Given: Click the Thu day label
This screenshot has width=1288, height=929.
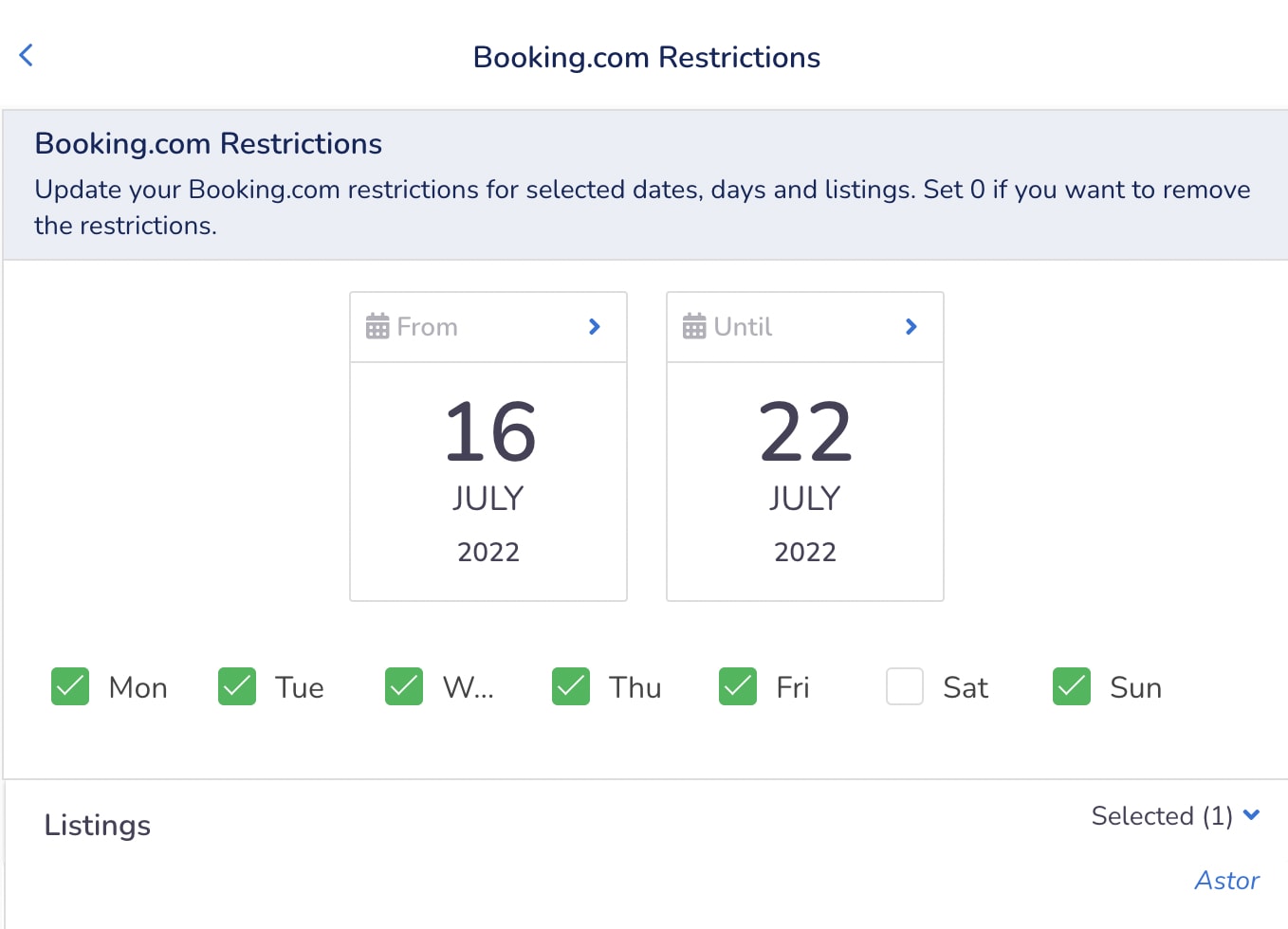Looking at the screenshot, I should coord(635,687).
